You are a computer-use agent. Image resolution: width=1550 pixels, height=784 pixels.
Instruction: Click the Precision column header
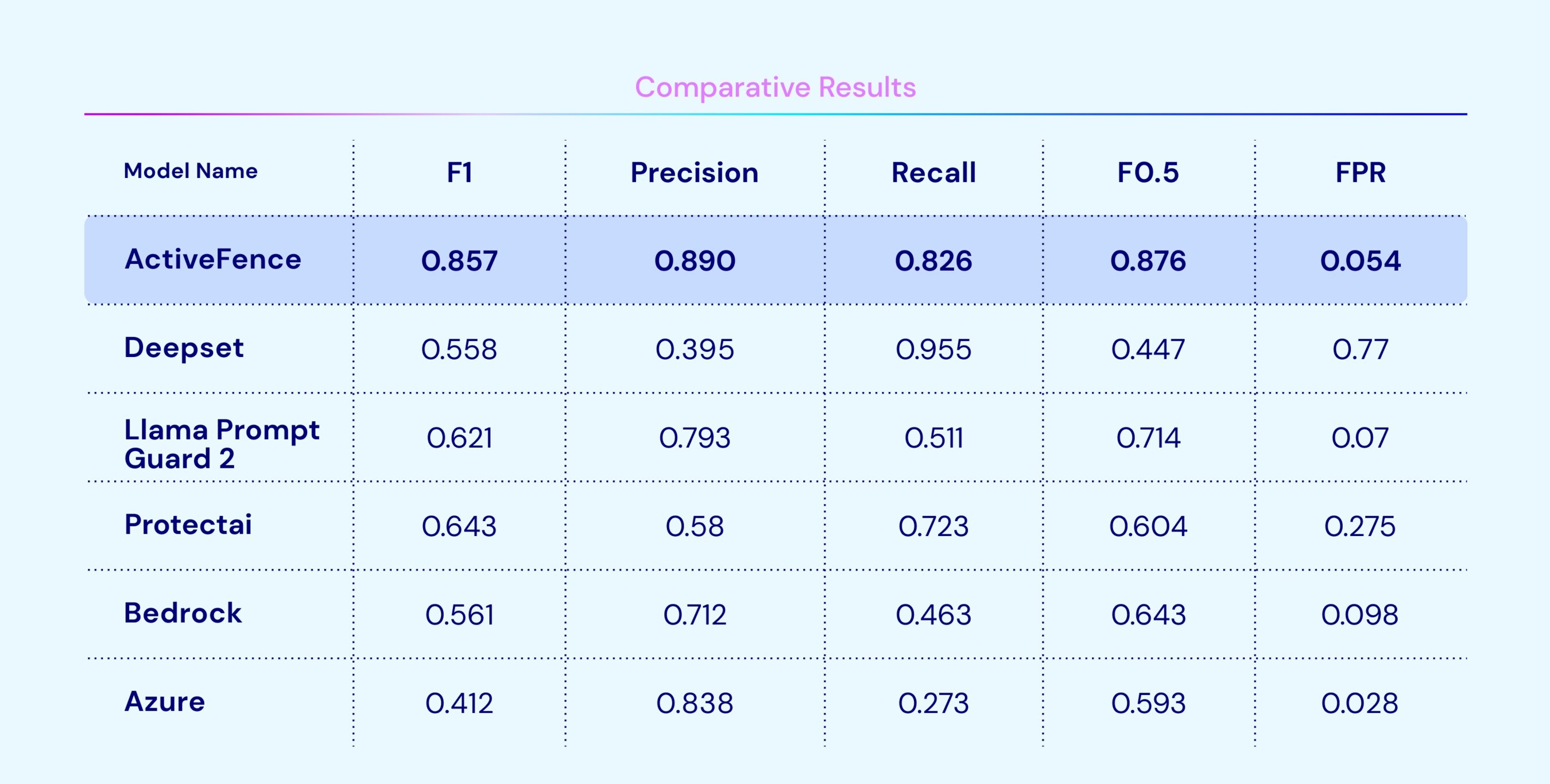click(x=695, y=173)
